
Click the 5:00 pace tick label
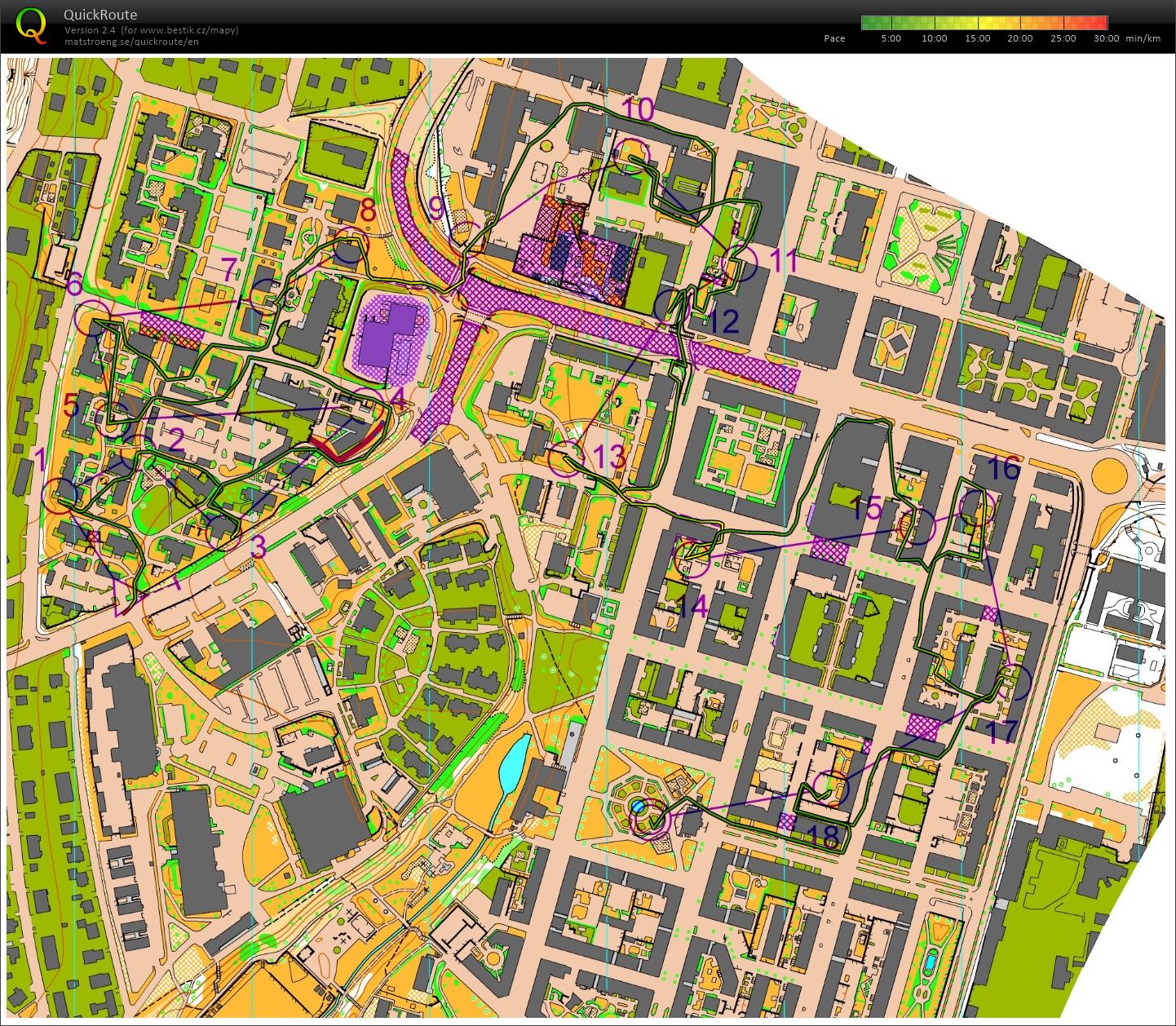890,38
